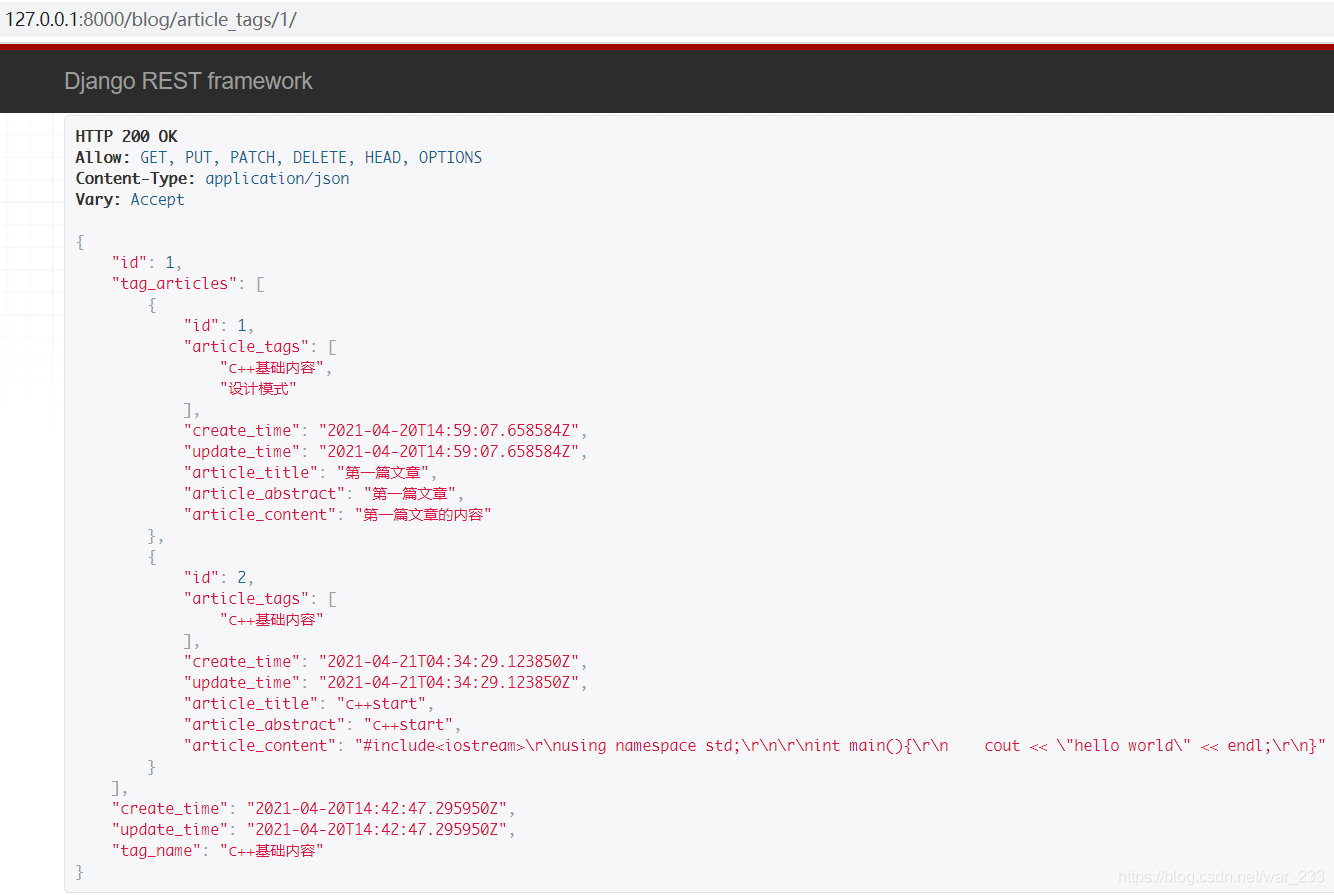Image resolution: width=1334 pixels, height=895 pixels.
Task: Click the update_time value 2021-04-21T04:34:29.123850Z
Action: tap(448, 682)
